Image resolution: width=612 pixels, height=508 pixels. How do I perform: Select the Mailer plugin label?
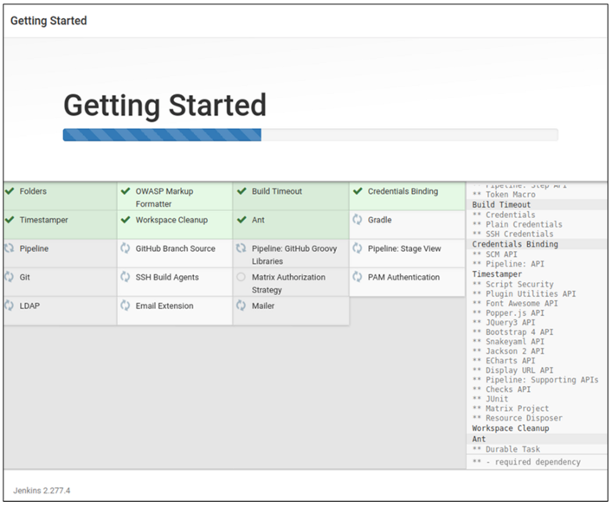click(x=263, y=306)
